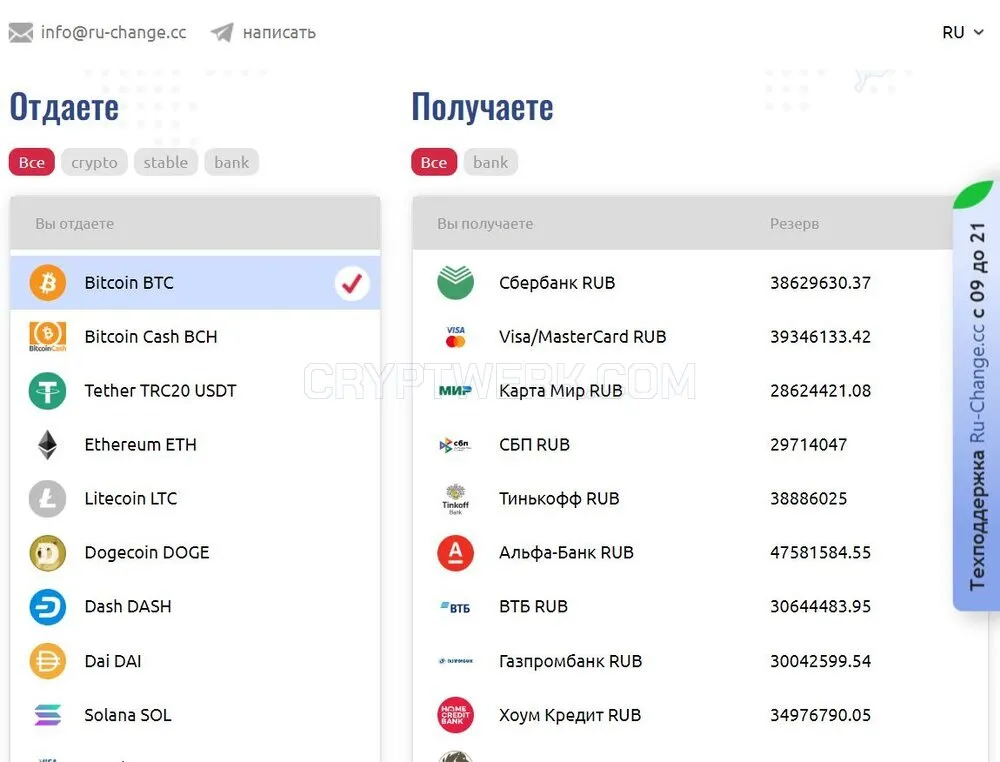Click the Visa/MasterCard logo icon
The image size is (1000, 762).
(455, 337)
